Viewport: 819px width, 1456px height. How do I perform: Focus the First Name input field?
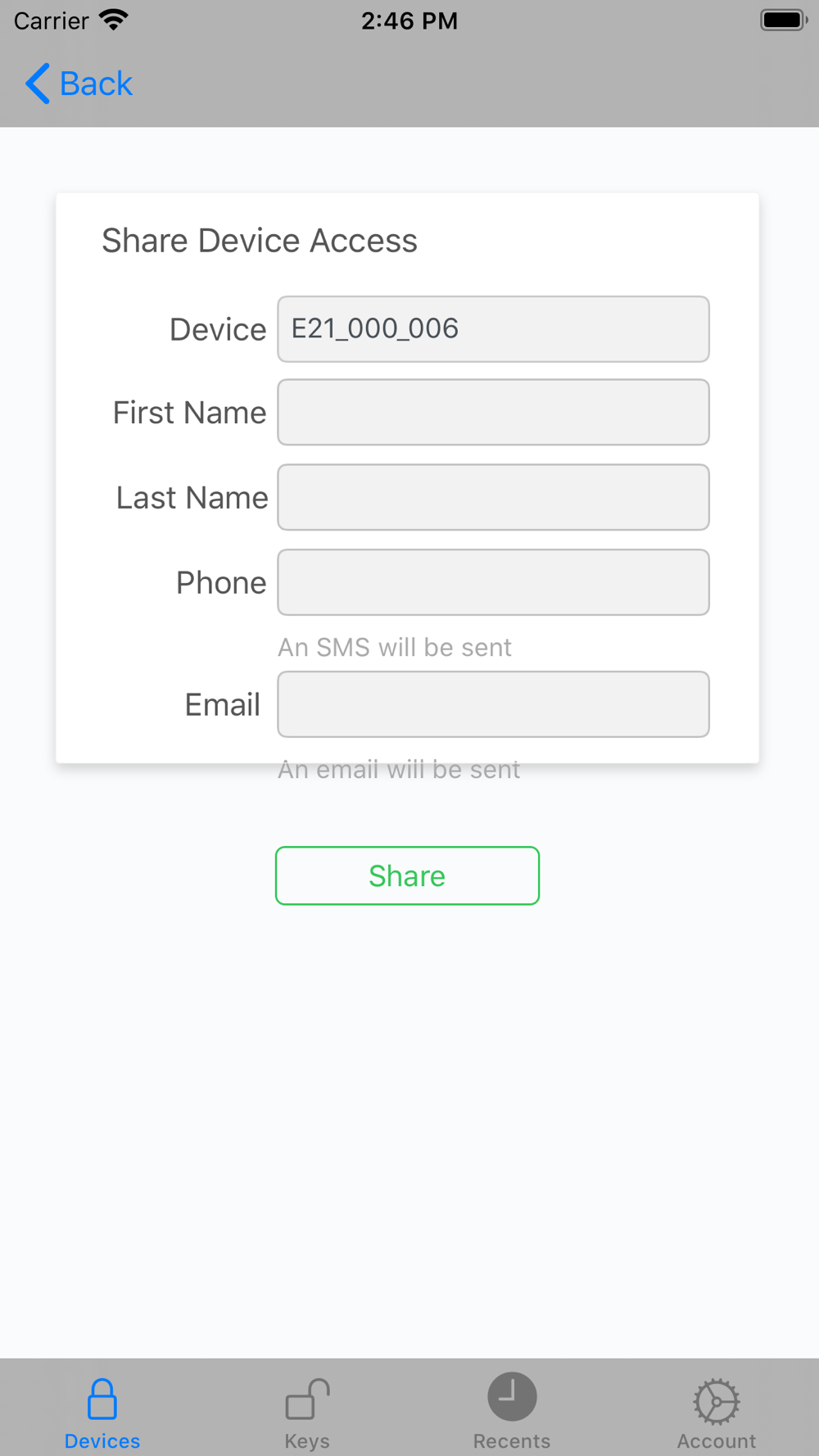[x=493, y=412]
